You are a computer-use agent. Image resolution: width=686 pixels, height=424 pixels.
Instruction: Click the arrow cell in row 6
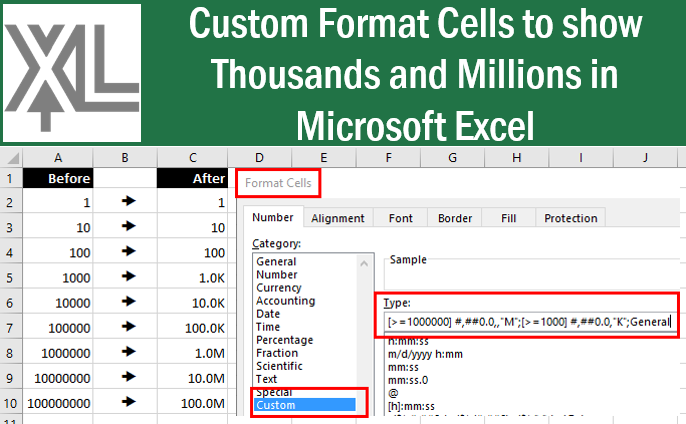pos(125,302)
